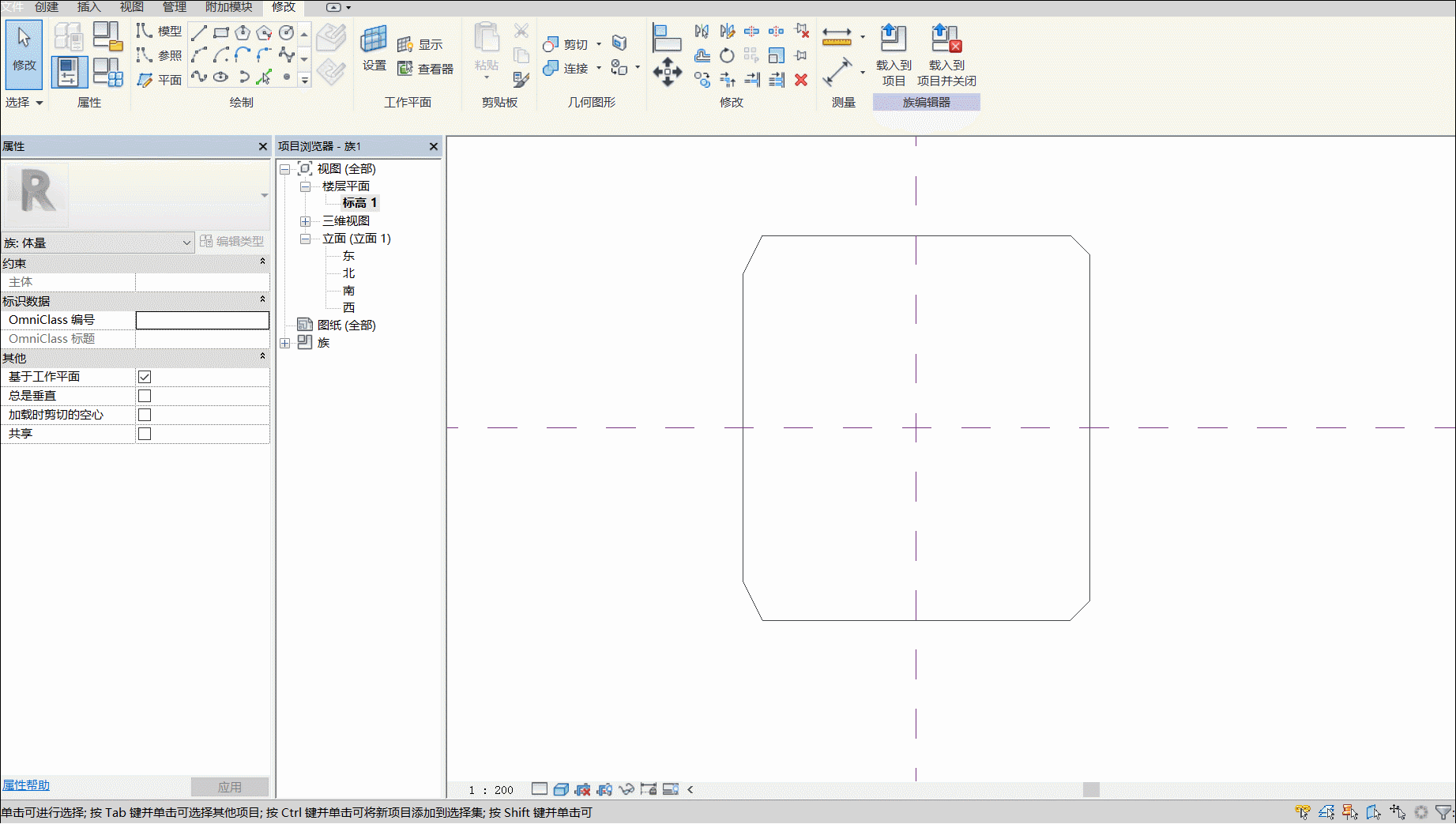
Task: Expand the draw gallery more arrow
Action: (304, 80)
